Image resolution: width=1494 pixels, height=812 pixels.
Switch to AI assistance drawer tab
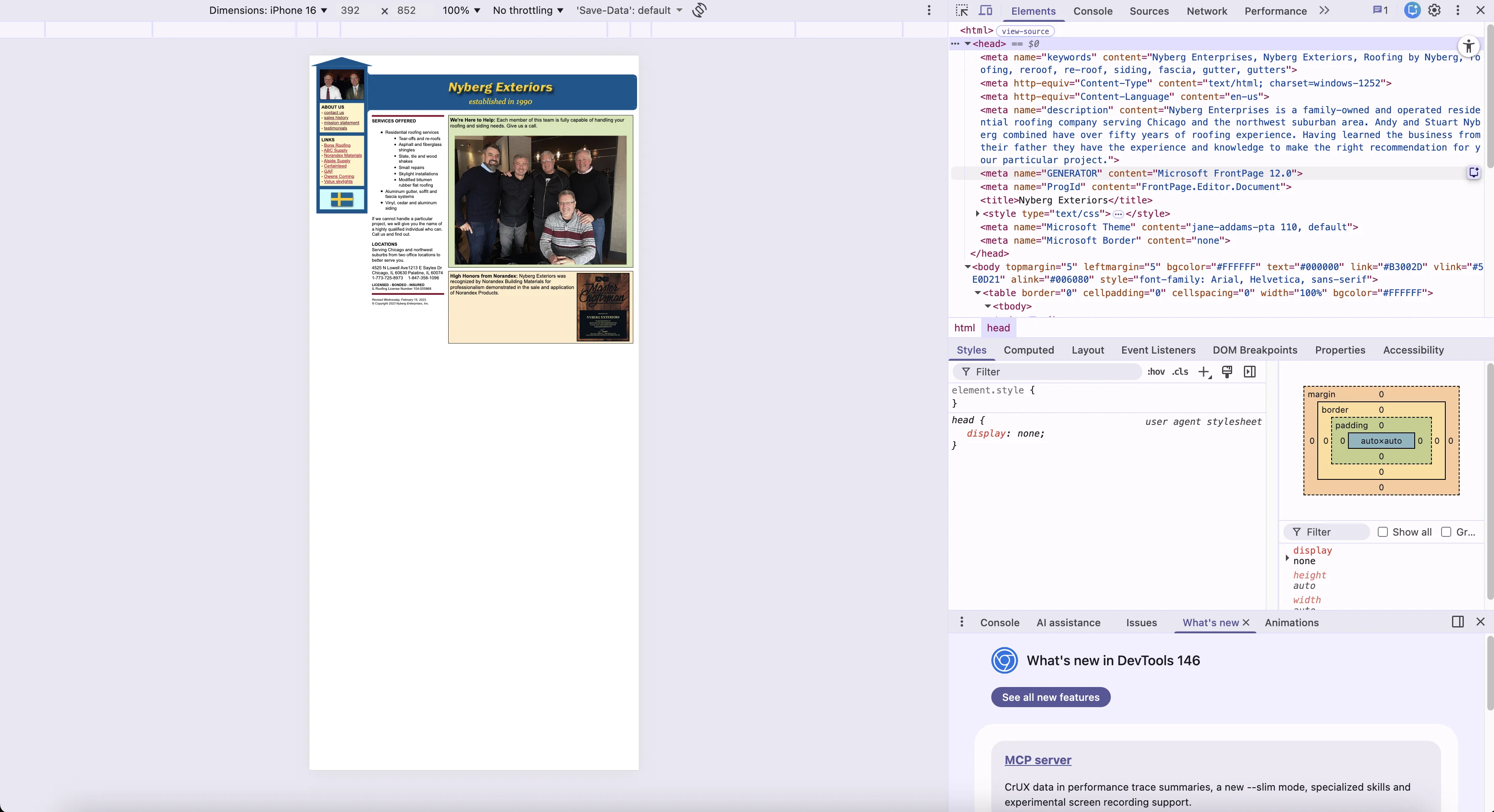[x=1068, y=622]
